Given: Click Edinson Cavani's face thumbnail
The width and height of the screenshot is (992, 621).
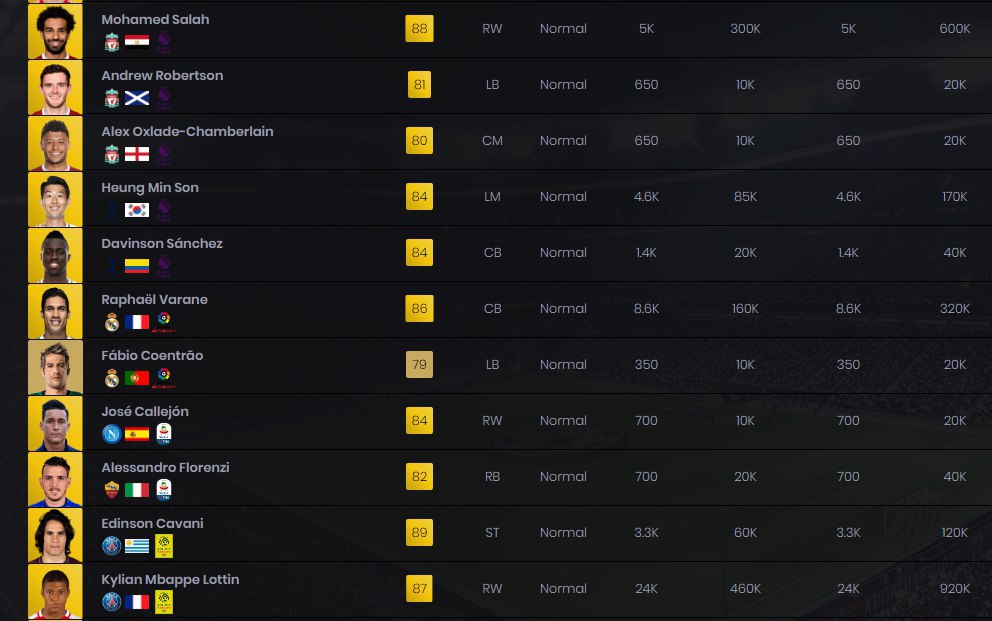Looking at the screenshot, I should click(55, 536).
